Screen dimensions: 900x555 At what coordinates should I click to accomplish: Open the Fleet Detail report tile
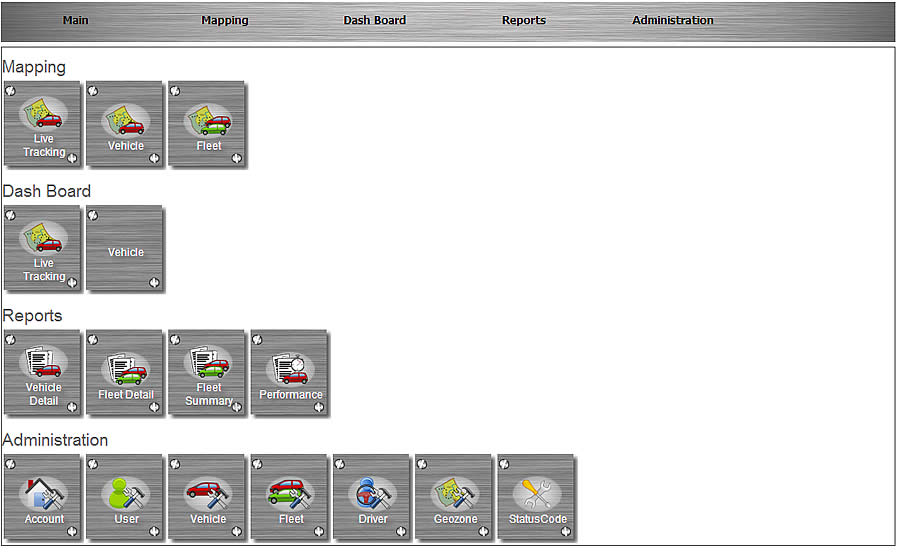(x=125, y=372)
